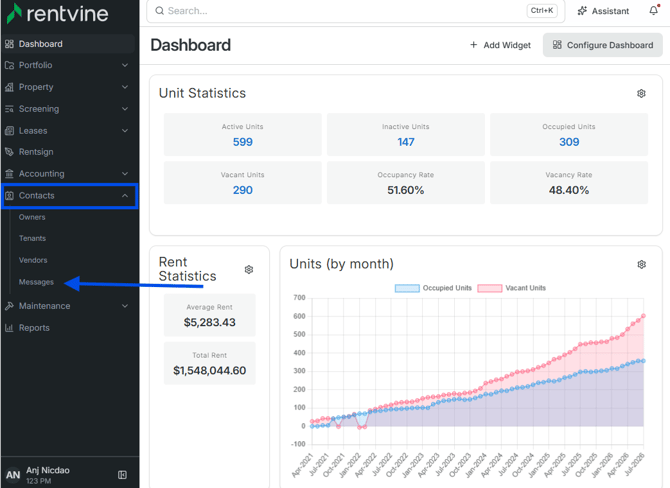Click the notification bell icon
The height and width of the screenshot is (488, 670).
coord(654,10)
